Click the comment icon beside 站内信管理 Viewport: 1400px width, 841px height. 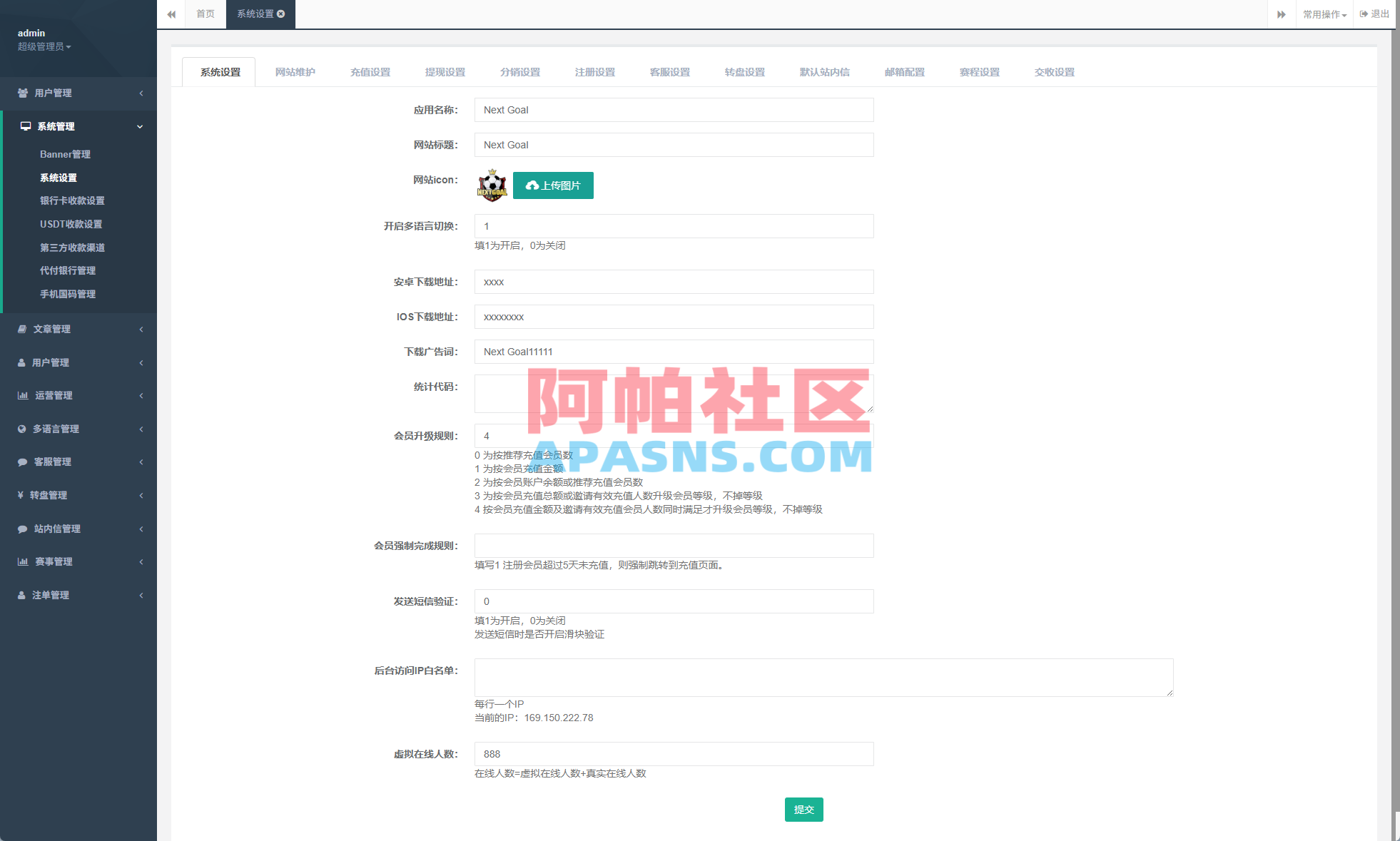[23, 529]
